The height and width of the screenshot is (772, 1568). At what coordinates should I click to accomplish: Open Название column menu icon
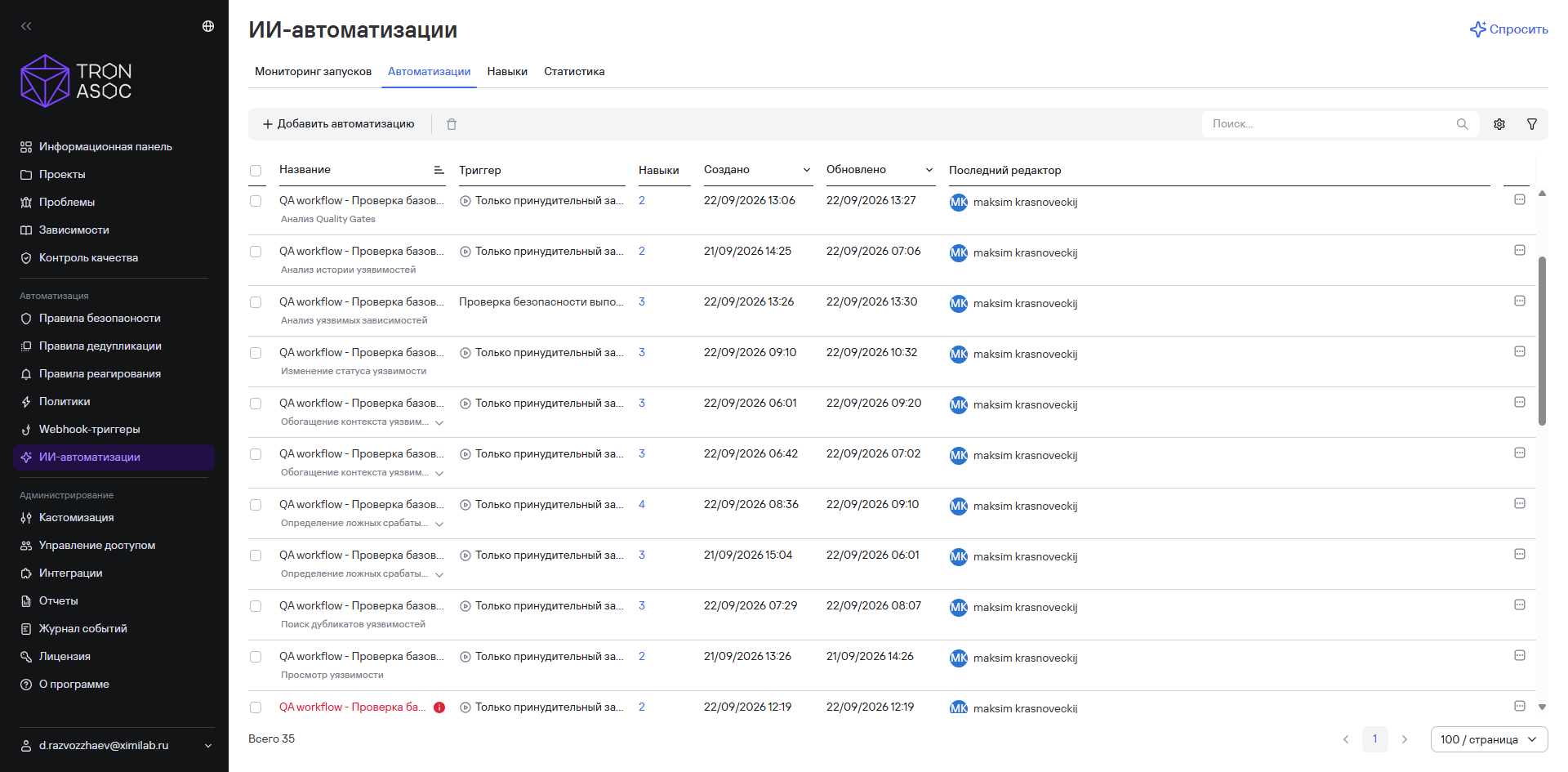439,170
